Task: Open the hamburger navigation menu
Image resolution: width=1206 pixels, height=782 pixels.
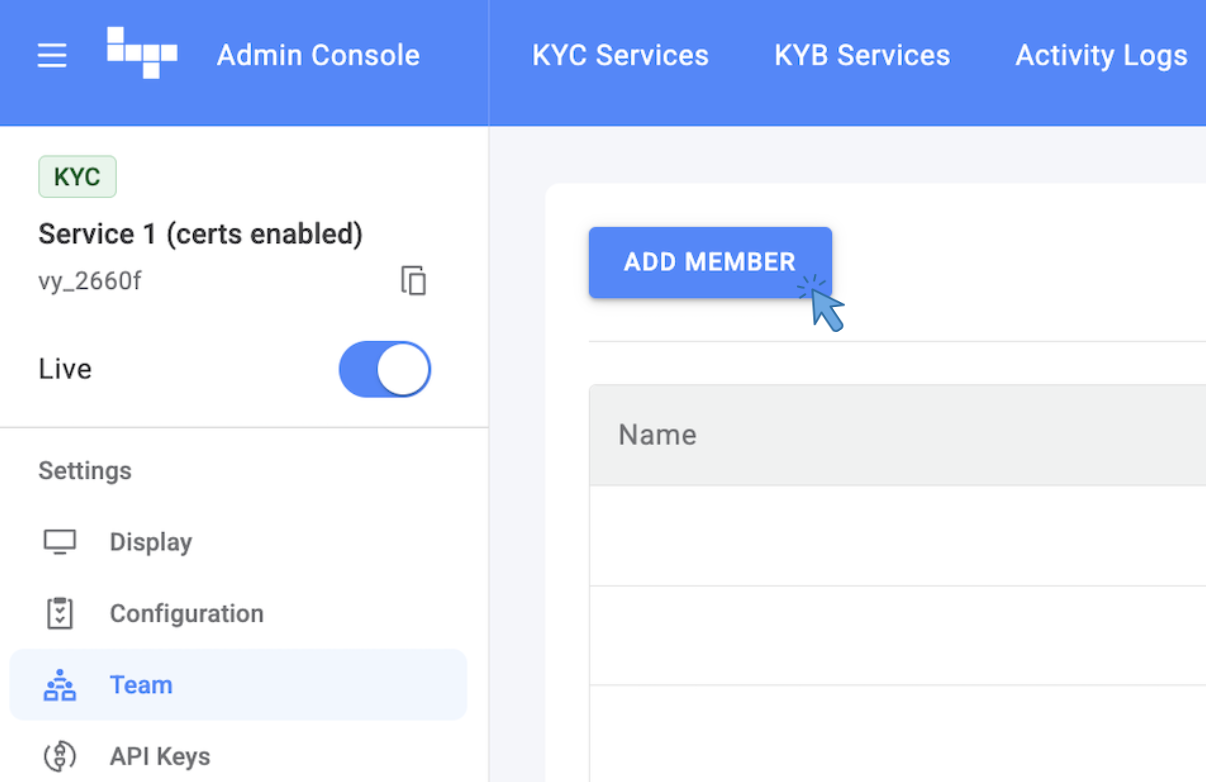Action: (x=52, y=56)
